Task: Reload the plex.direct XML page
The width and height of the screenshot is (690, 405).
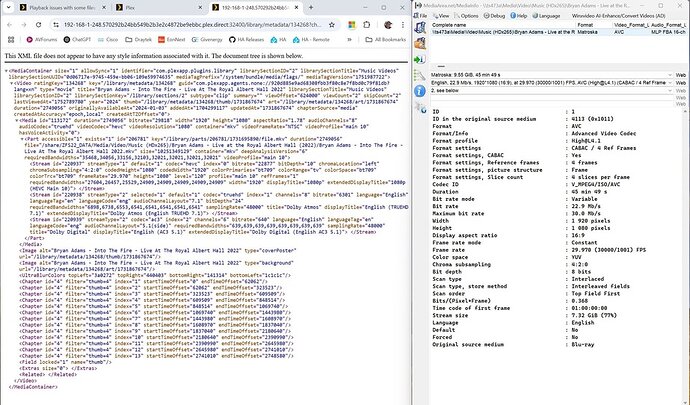Action: [39, 25]
